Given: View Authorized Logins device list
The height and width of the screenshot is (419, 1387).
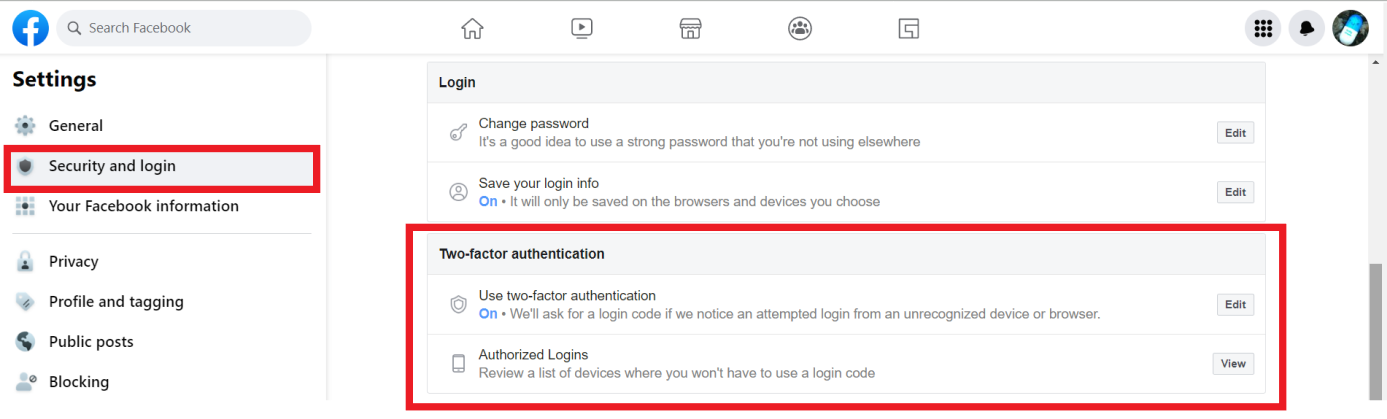Looking at the screenshot, I should click(1233, 364).
